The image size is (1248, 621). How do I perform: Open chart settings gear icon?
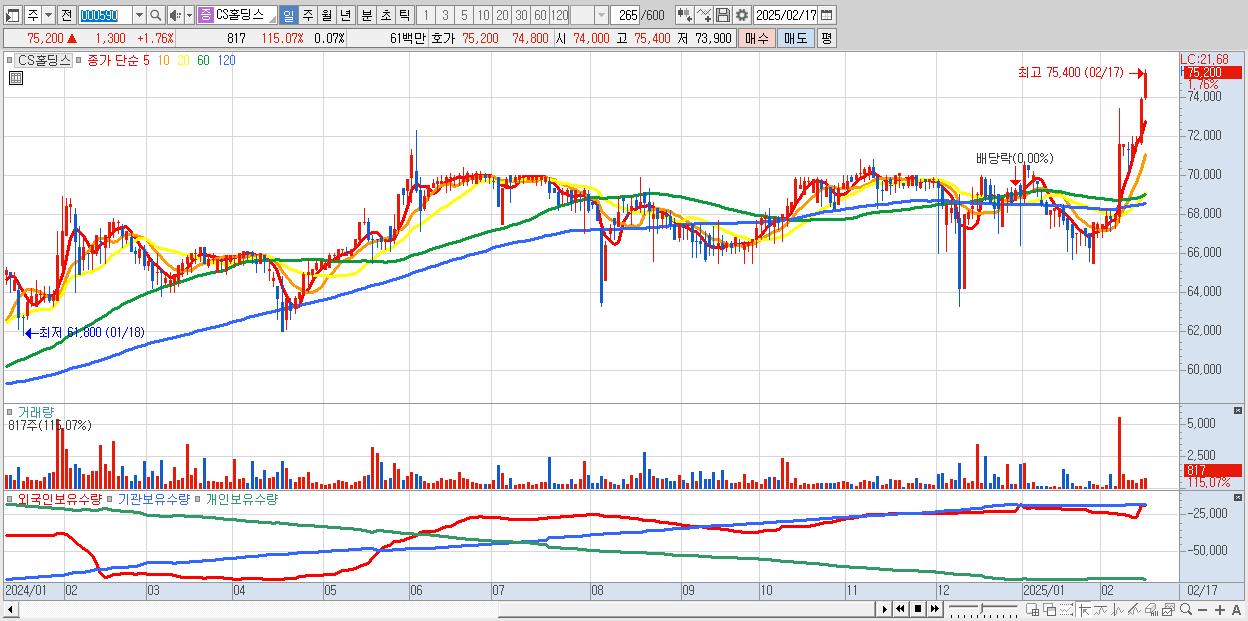pyautogui.click(x=742, y=16)
